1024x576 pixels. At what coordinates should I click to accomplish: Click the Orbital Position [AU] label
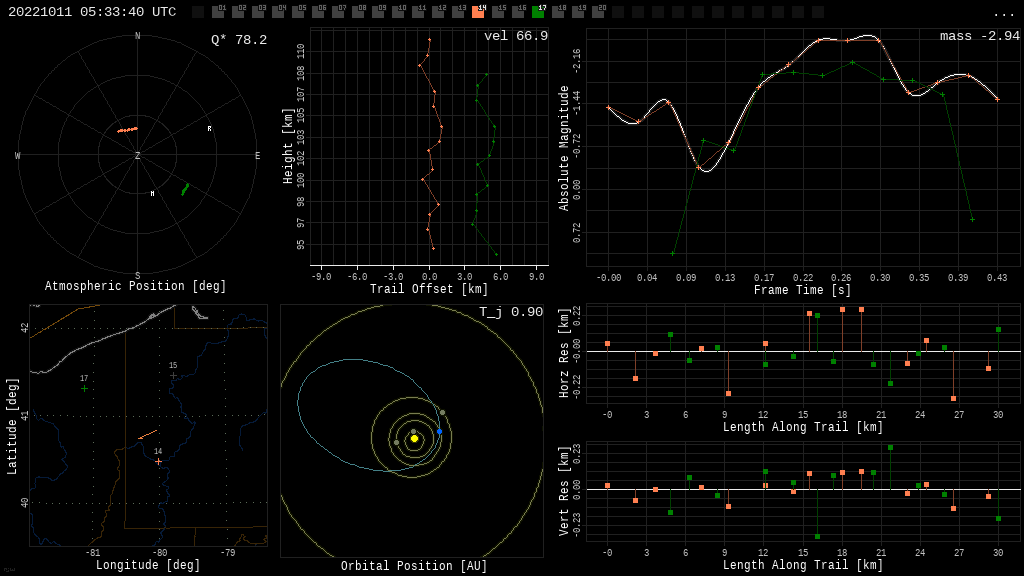point(414,566)
